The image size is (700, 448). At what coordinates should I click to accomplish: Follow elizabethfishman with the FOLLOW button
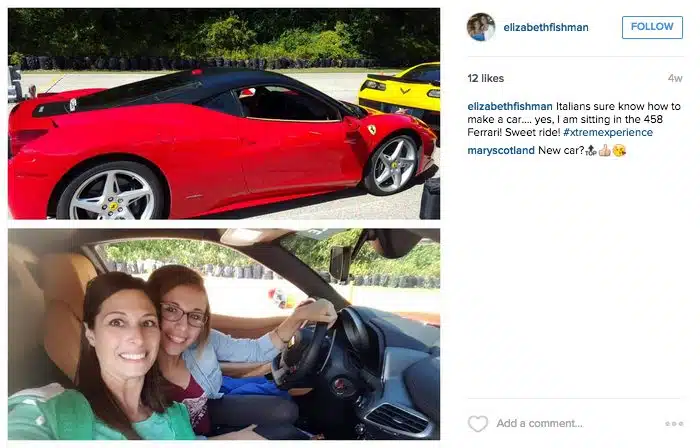point(652,27)
